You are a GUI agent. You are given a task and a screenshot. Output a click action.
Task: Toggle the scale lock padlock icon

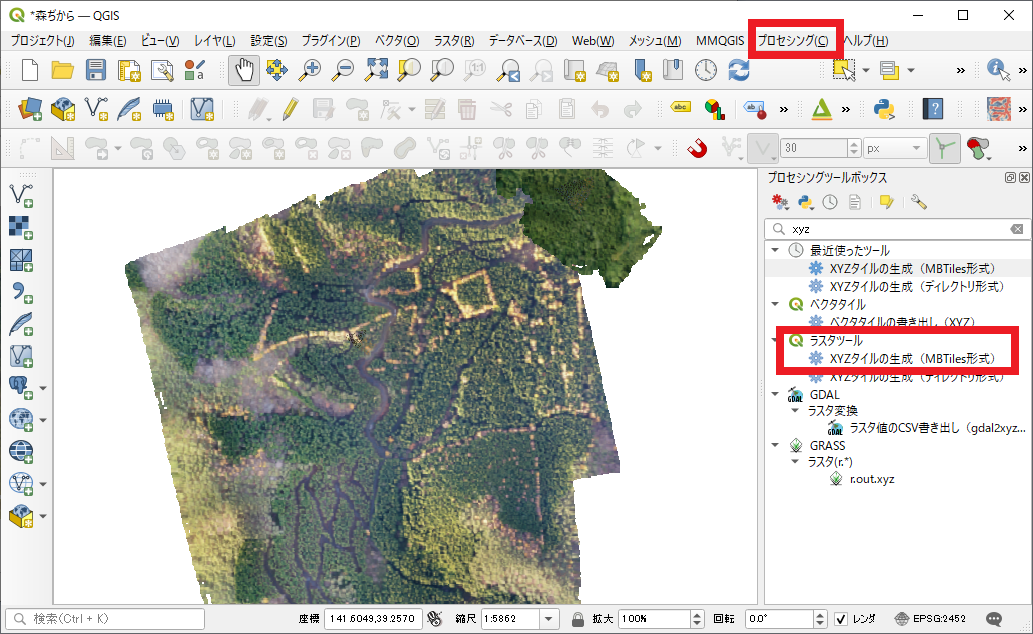point(578,619)
